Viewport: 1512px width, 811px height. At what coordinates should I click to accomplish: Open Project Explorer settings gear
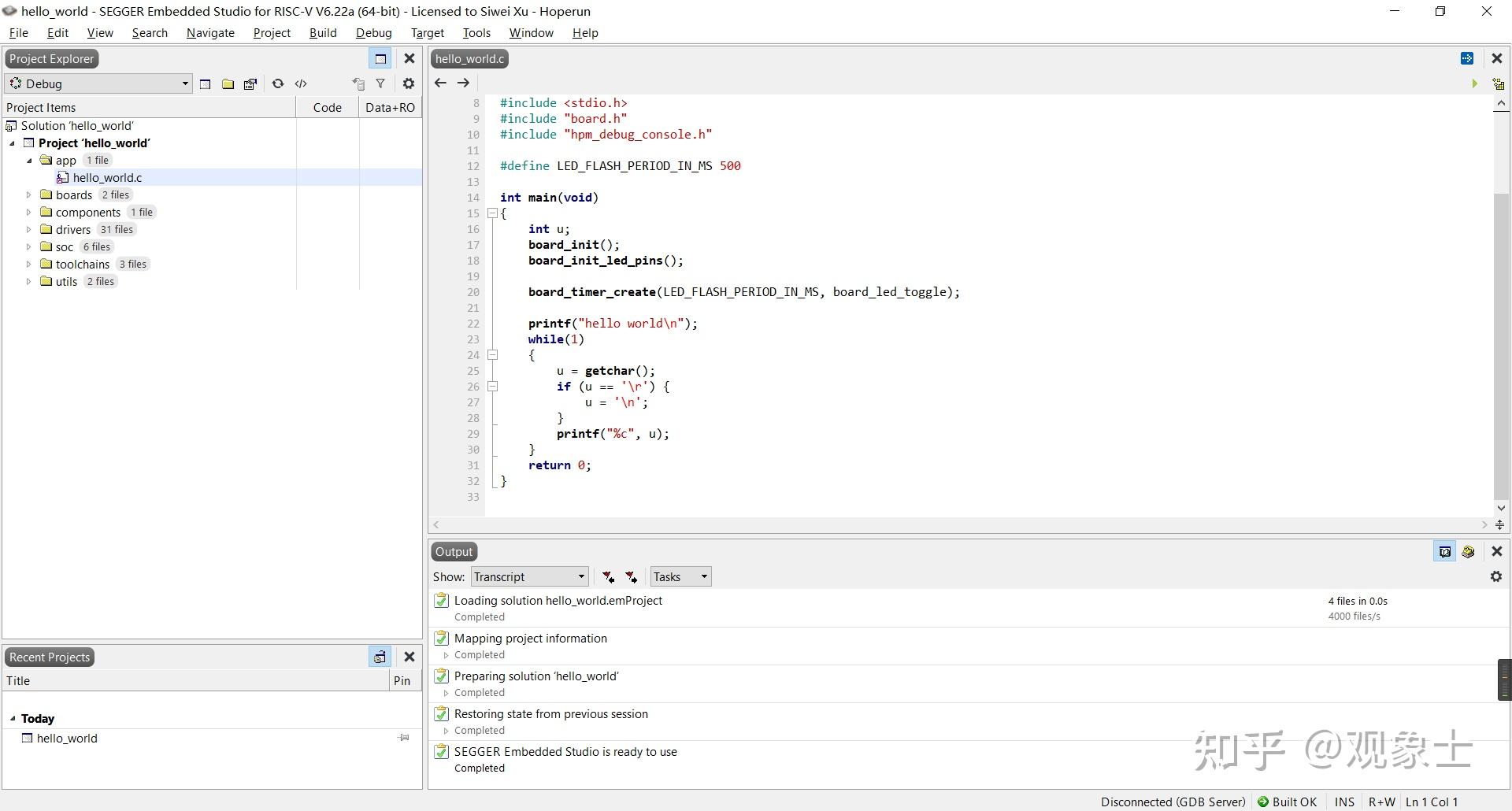coord(408,83)
